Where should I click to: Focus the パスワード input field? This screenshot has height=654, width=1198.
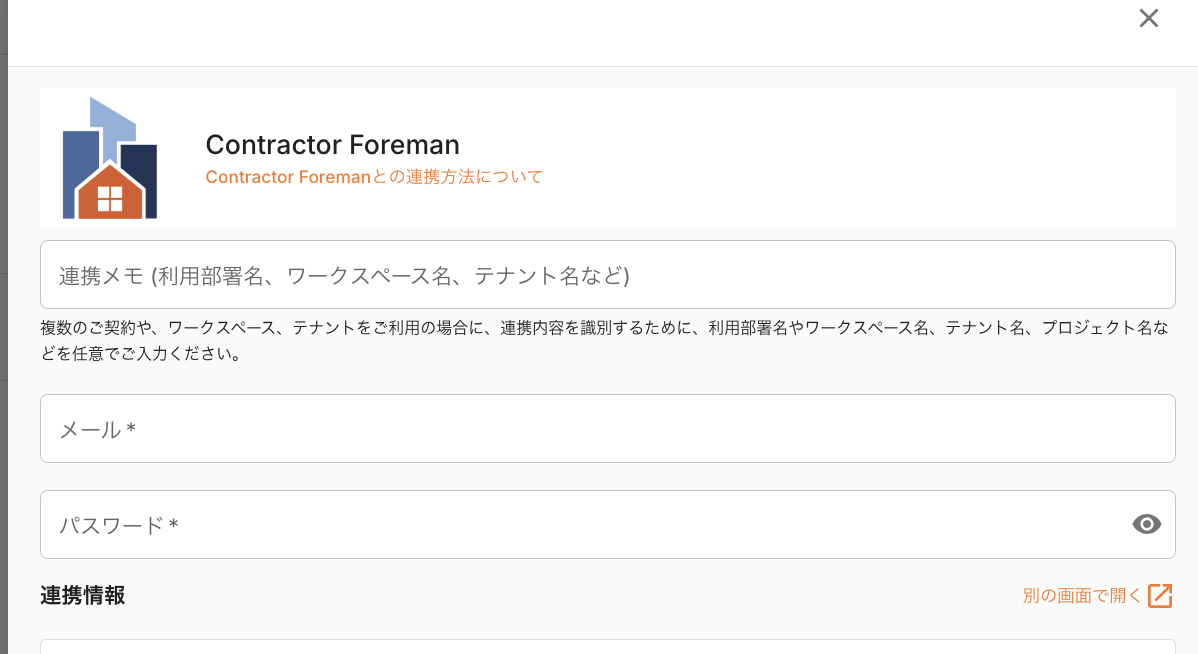pyautogui.click(x=580, y=525)
